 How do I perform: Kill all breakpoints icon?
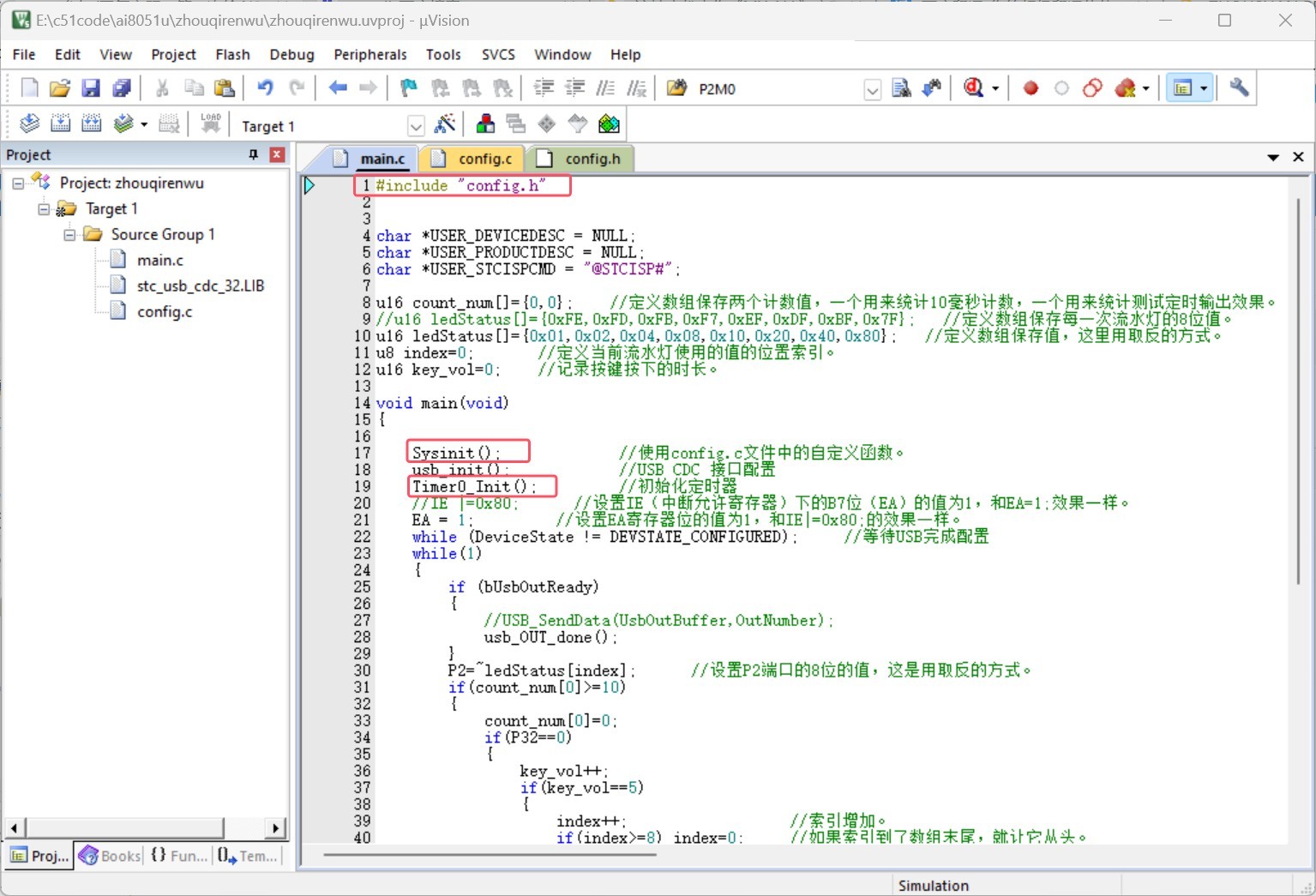(x=1125, y=88)
